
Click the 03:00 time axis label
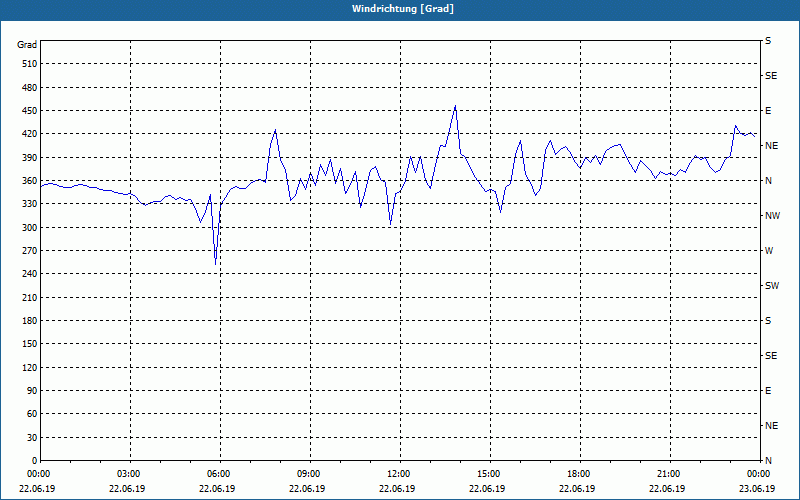pos(131,474)
